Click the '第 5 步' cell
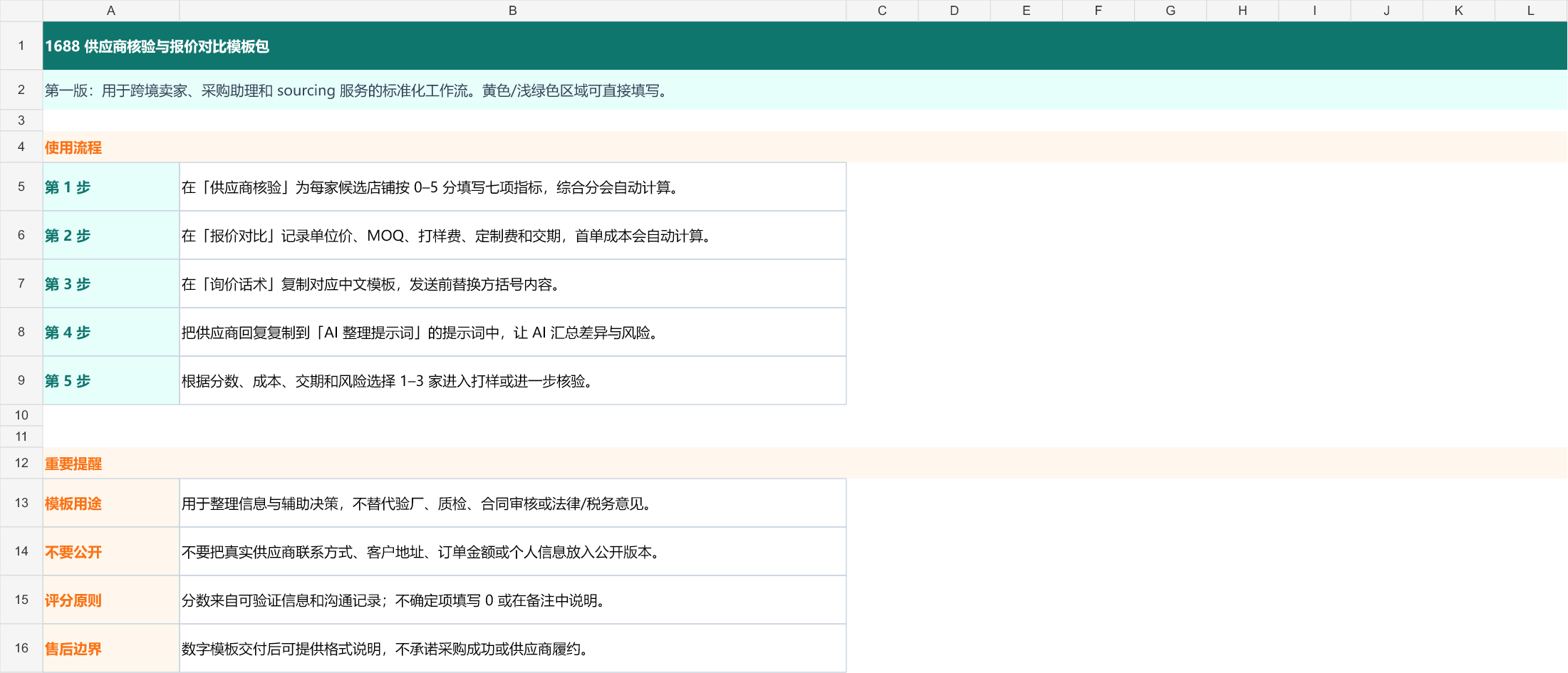Screen dimensions: 1568x673 click(x=111, y=380)
